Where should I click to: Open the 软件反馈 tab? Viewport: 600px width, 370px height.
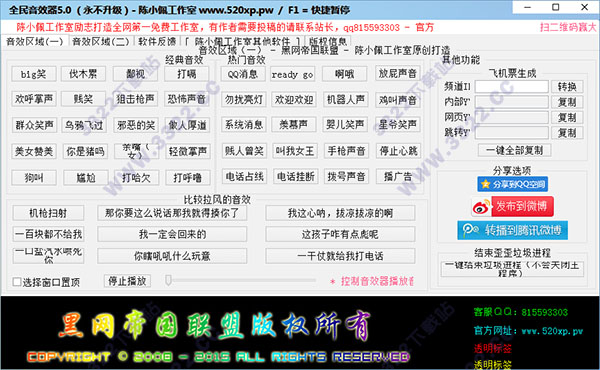tap(157, 41)
